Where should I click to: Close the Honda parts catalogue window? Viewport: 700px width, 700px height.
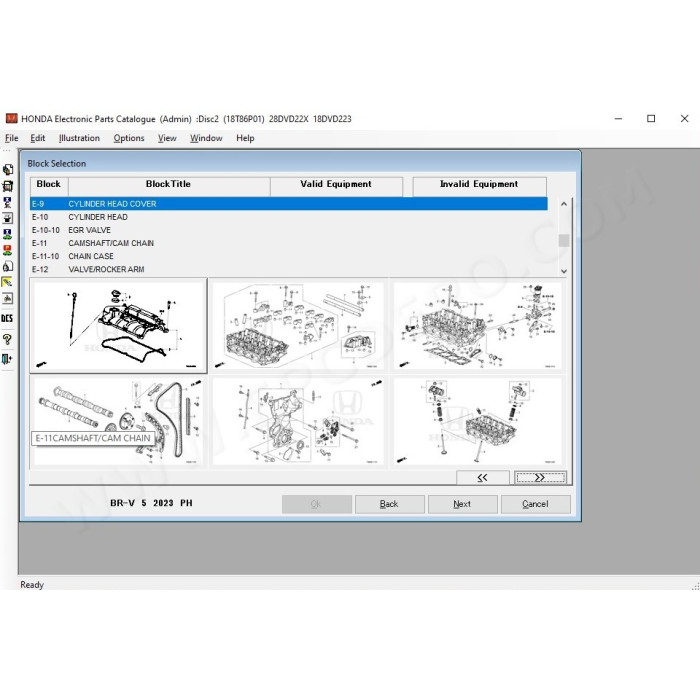tap(684, 118)
